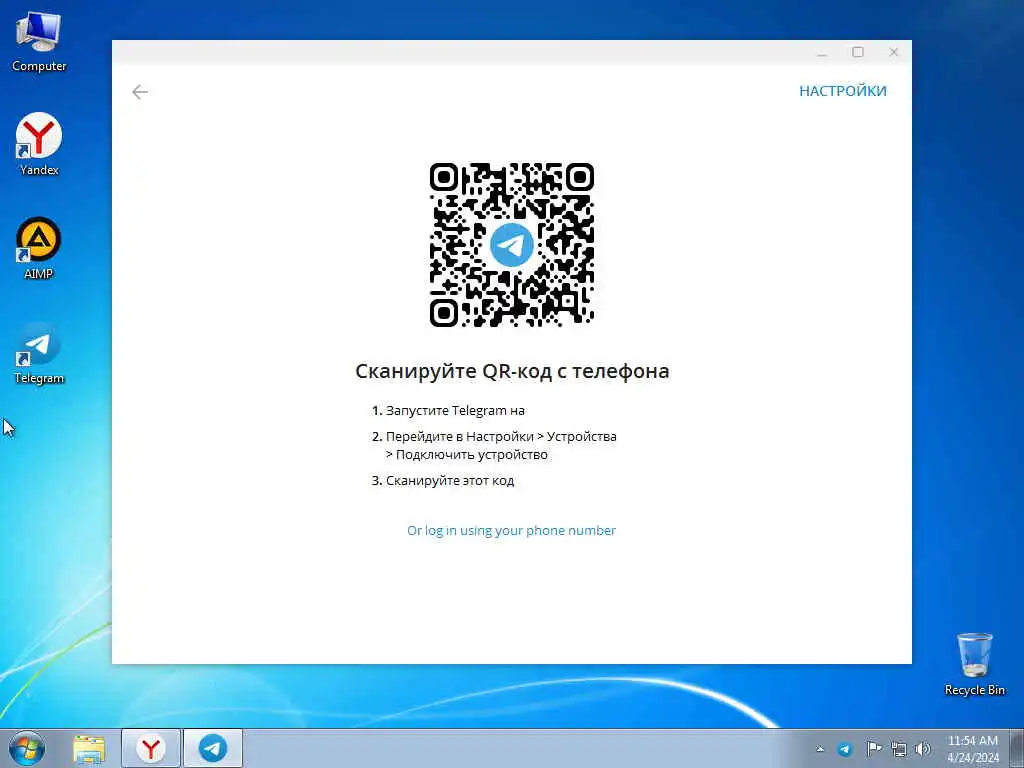Click step 'Перейдите в Настройки > Устройства'

[x=501, y=436]
